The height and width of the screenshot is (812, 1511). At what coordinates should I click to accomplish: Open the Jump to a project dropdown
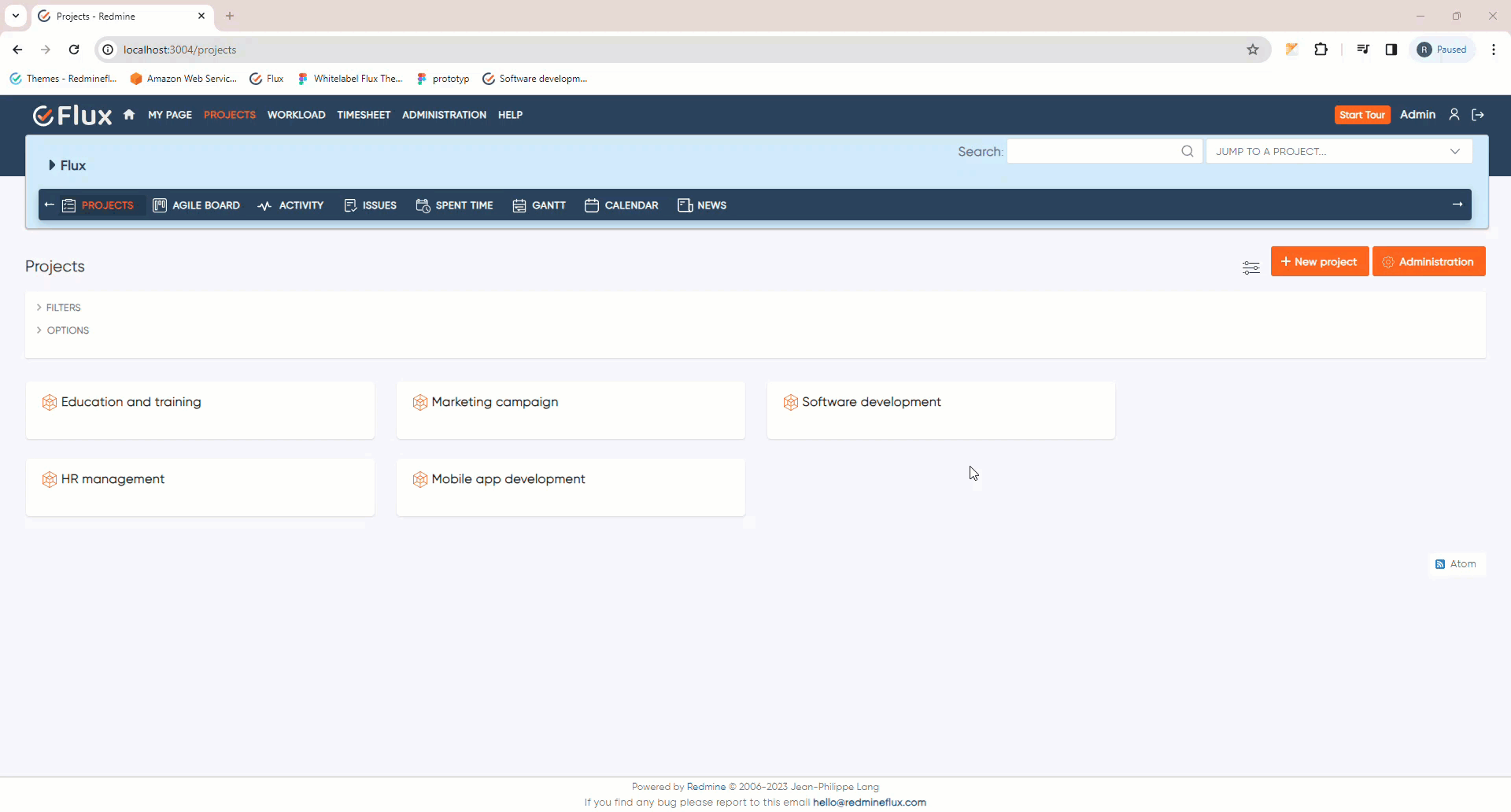point(1338,152)
